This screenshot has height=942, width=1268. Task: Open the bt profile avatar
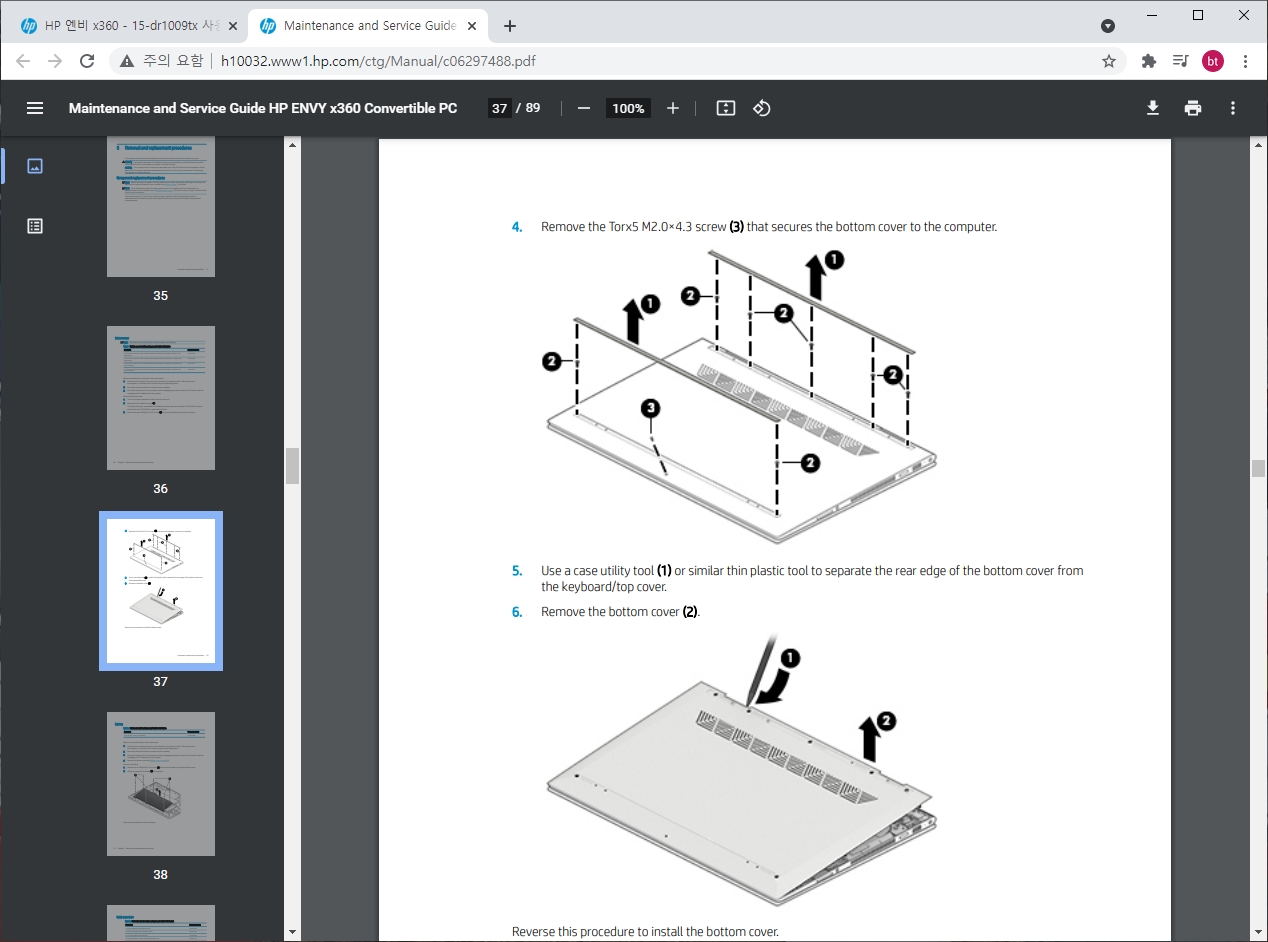point(1213,61)
